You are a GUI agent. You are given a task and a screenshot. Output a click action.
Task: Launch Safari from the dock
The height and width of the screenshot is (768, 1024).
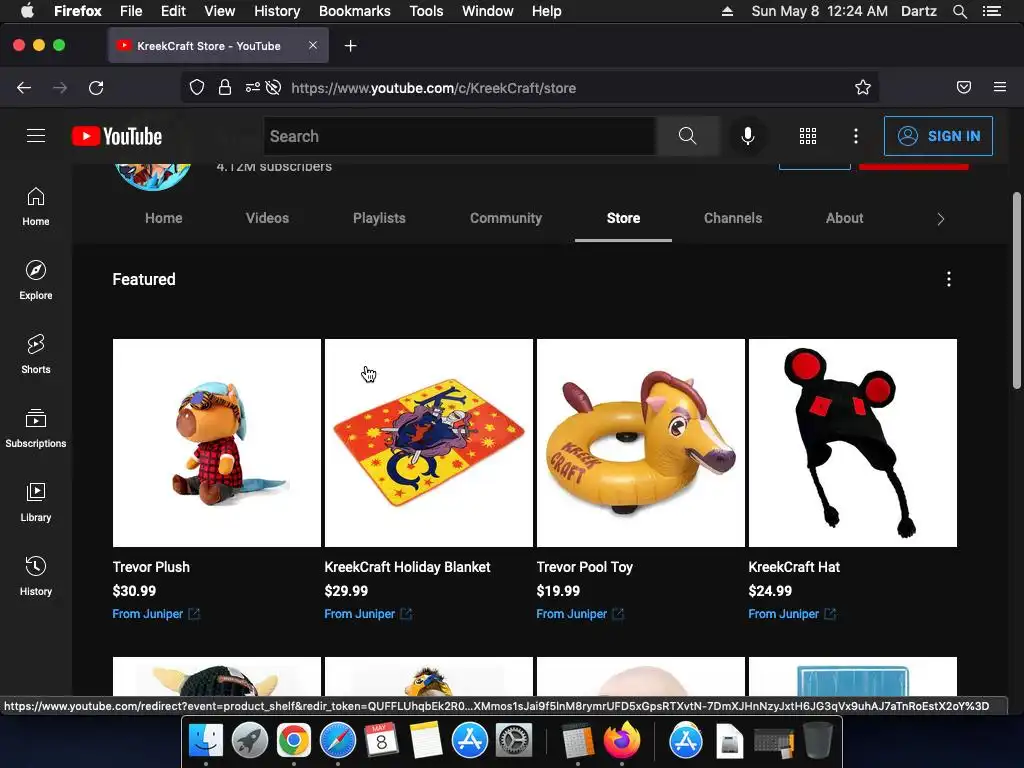pos(338,741)
